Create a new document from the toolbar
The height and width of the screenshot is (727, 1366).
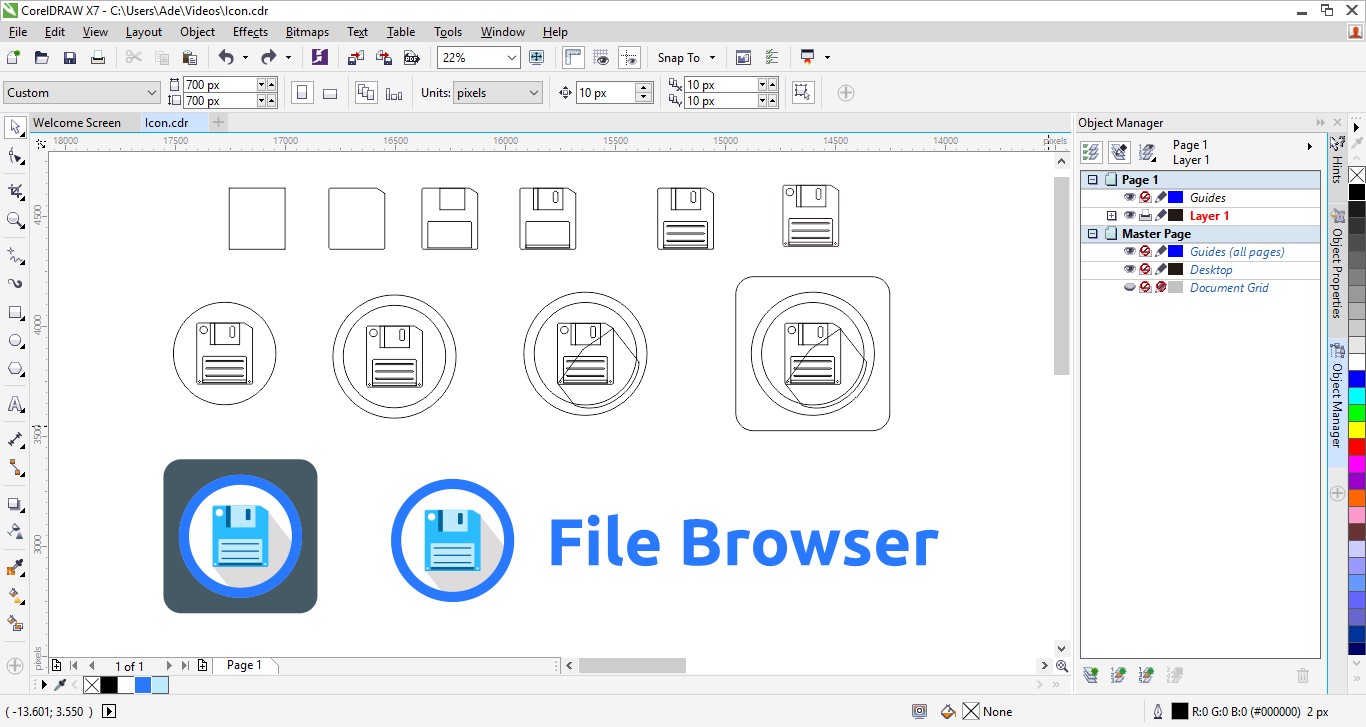point(14,58)
